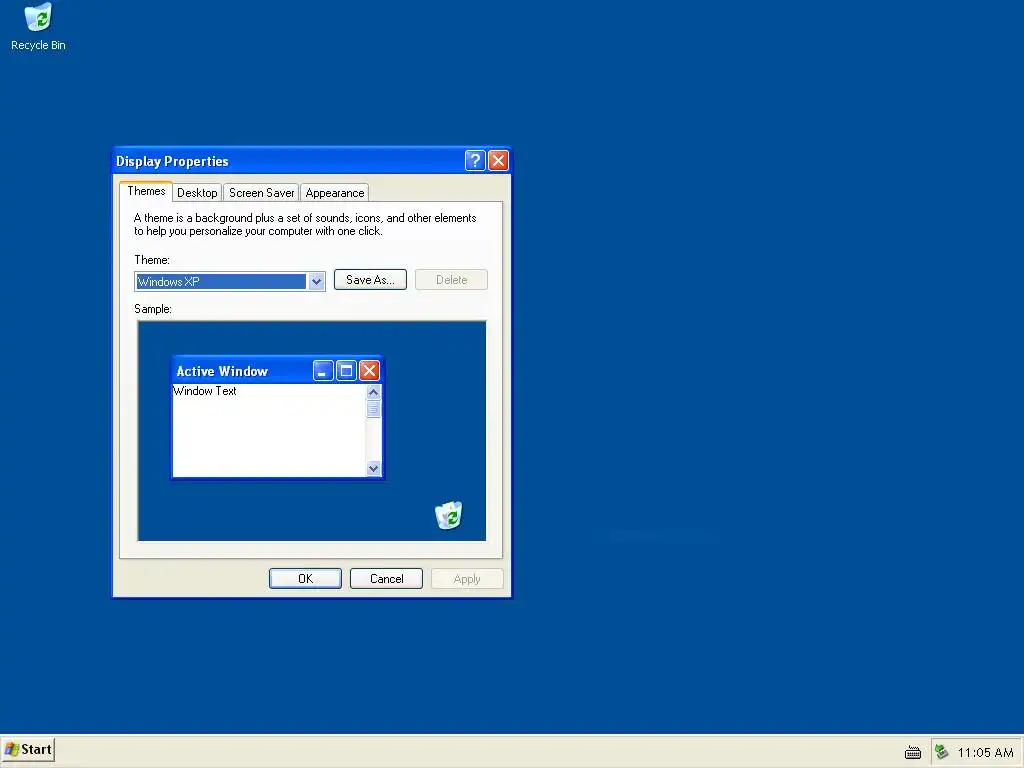The height and width of the screenshot is (768, 1024).
Task: Click the network tray icon beside clock
Action: pyautogui.click(x=942, y=752)
